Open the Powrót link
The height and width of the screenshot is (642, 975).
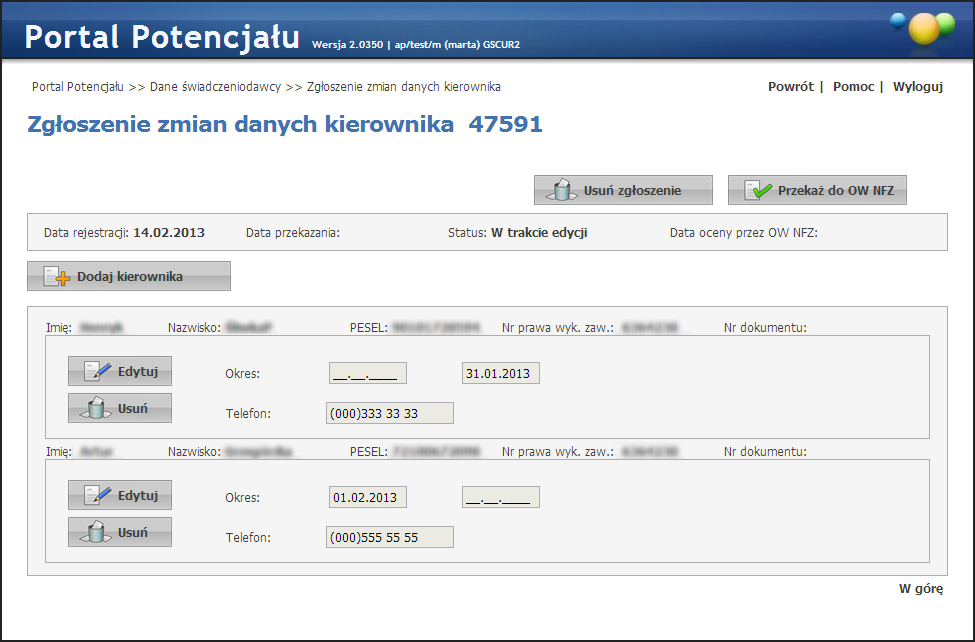point(790,87)
